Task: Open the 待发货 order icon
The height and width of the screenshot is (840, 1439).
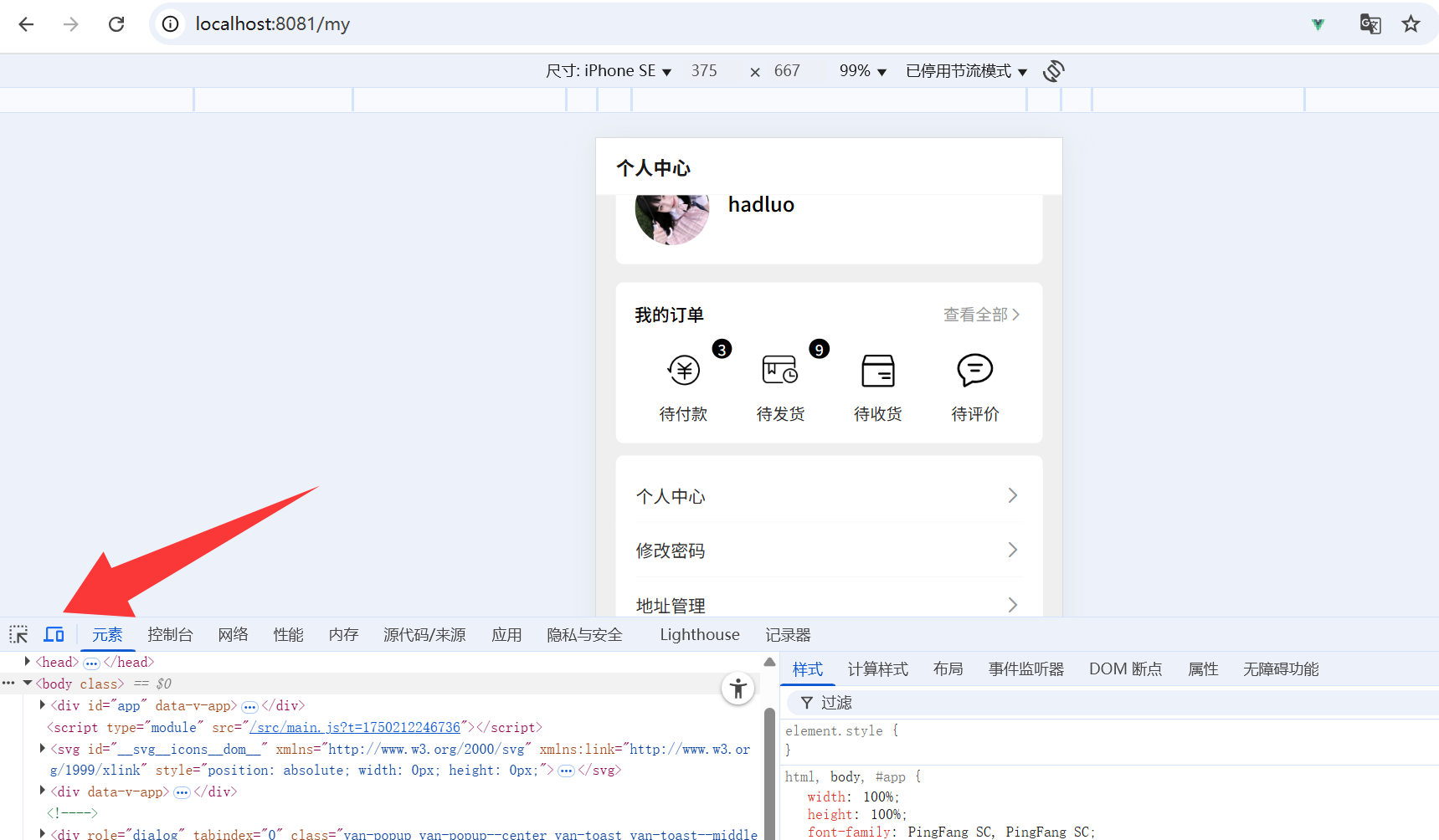Action: click(780, 370)
